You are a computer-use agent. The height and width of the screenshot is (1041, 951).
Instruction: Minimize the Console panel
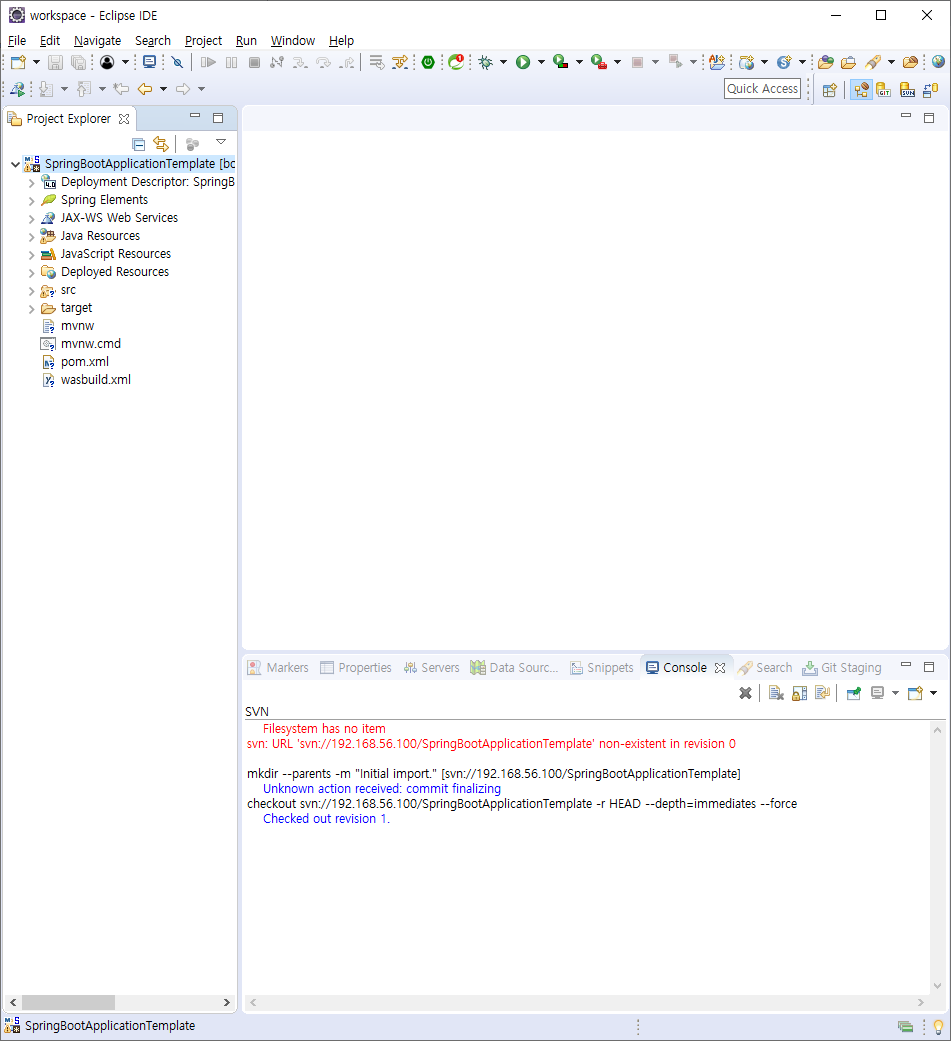[x=906, y=665]
